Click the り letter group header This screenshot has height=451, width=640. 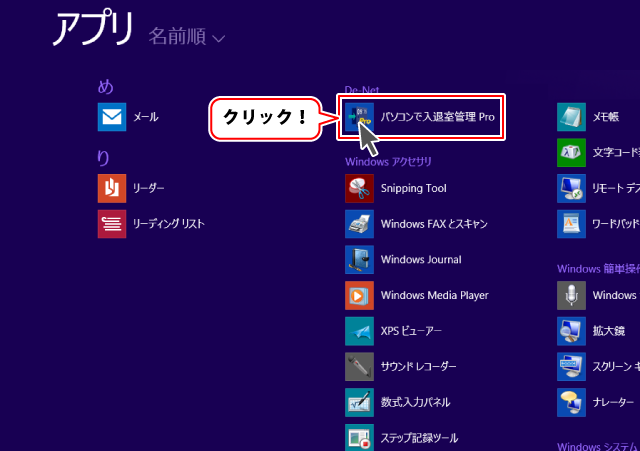point(103,158)
